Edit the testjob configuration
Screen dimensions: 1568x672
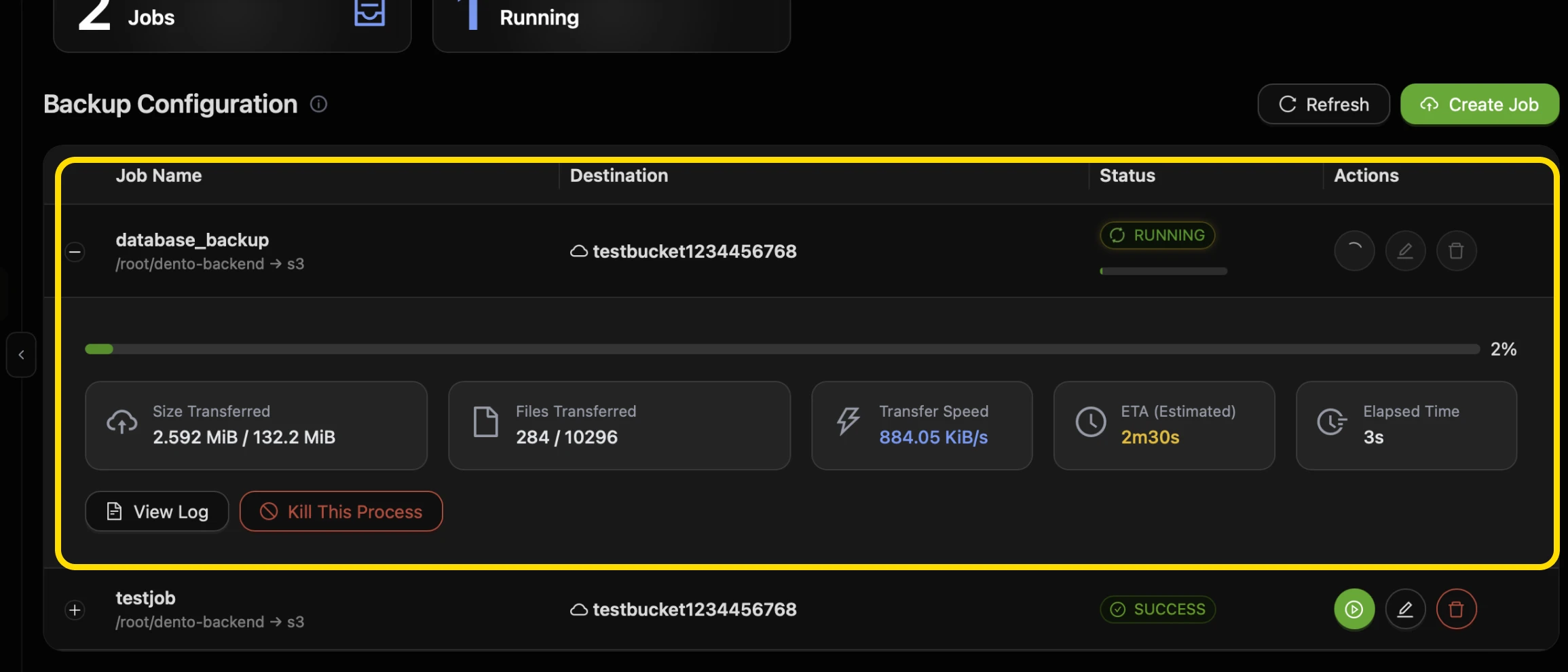pos(1405,609)
